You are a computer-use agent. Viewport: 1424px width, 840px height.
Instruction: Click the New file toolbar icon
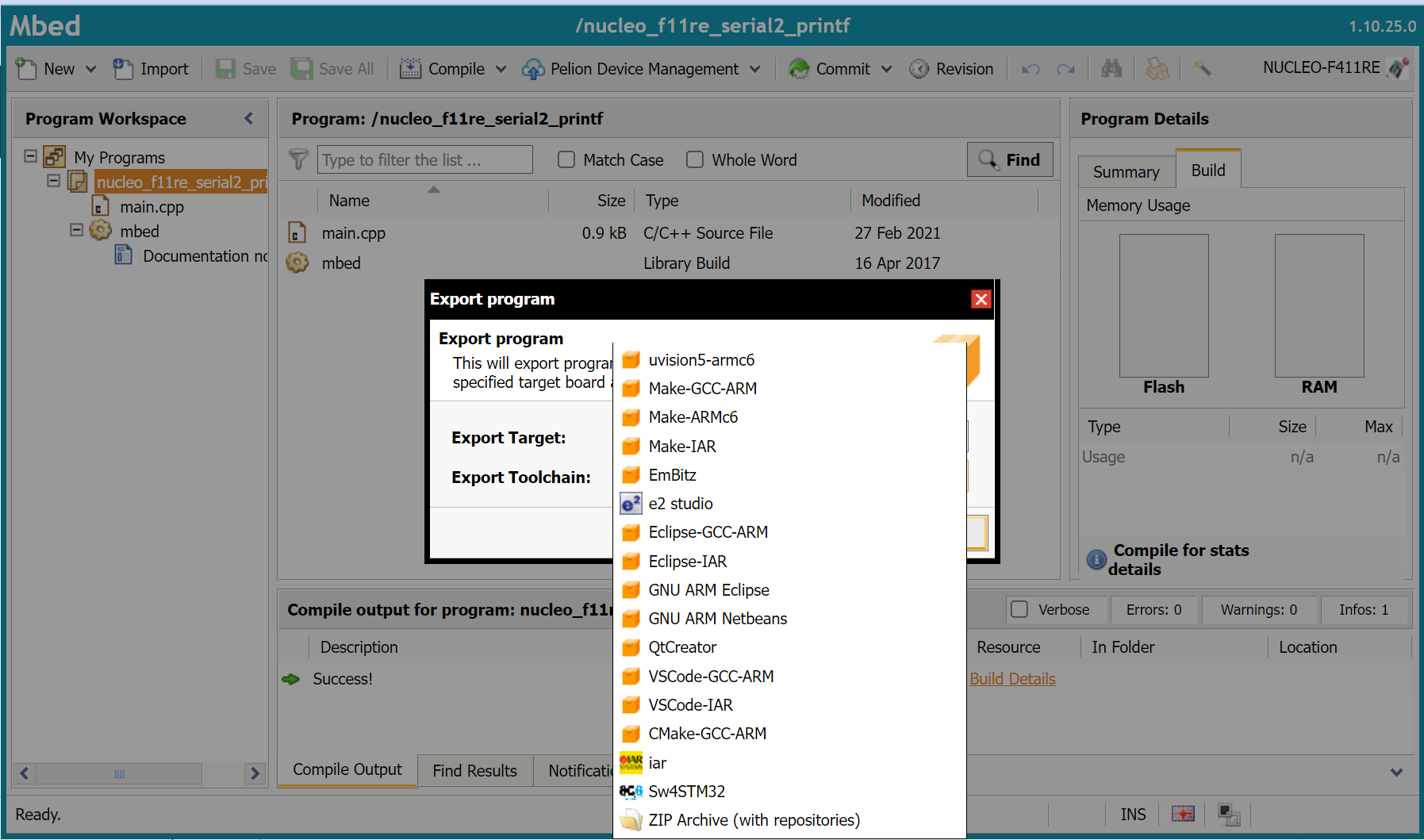click(x=26, y=69)
